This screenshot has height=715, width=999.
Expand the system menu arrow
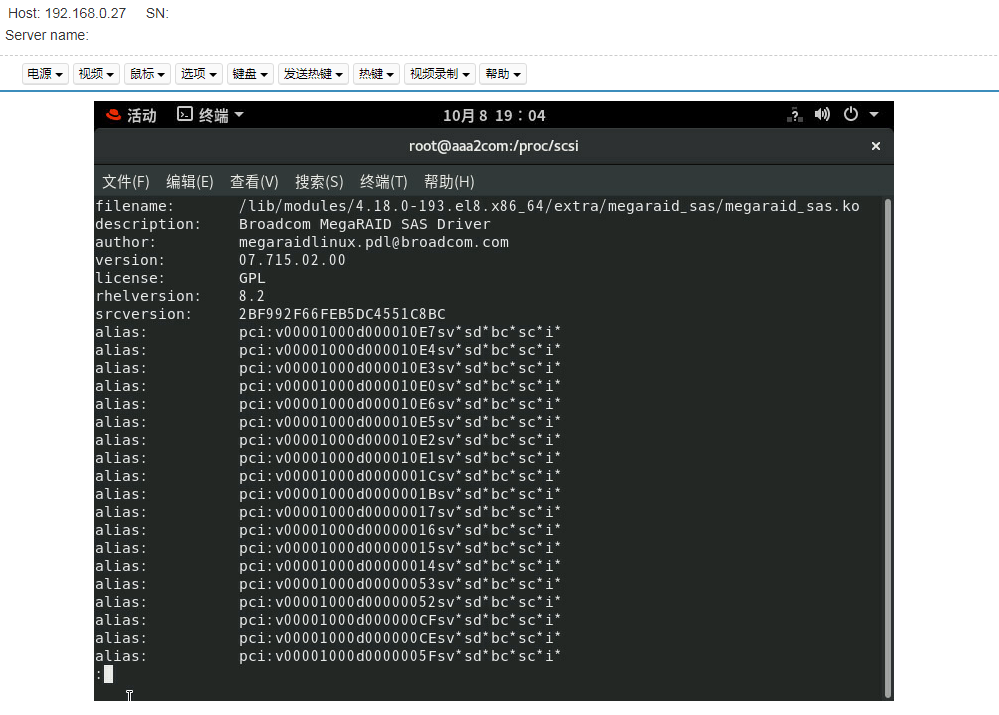point(874,115)
